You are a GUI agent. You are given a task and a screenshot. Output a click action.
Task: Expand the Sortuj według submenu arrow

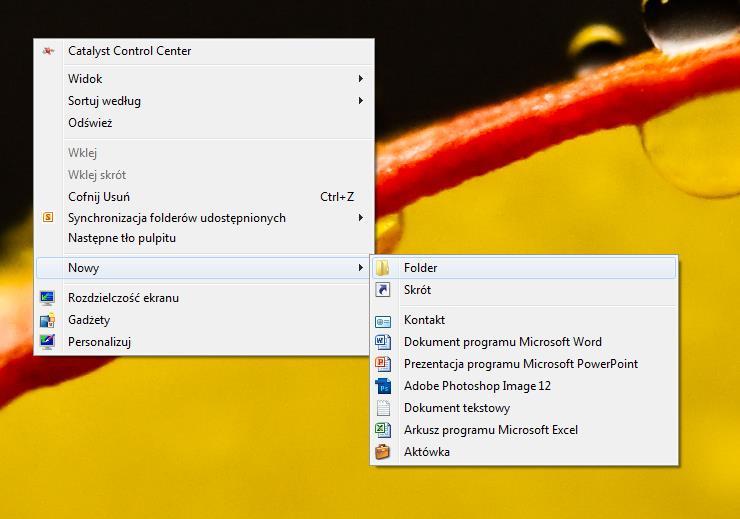361,100
